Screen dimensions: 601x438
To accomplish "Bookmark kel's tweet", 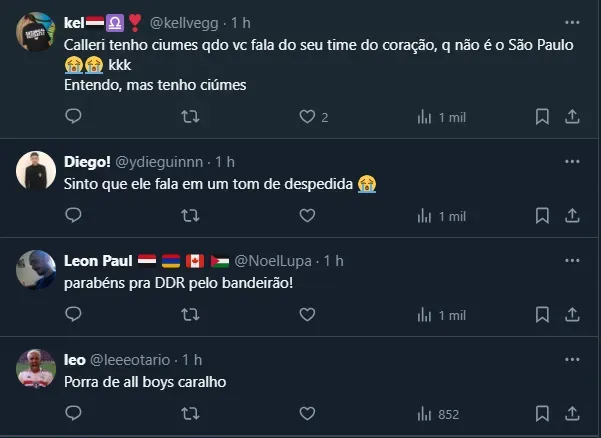I will 541,117.
